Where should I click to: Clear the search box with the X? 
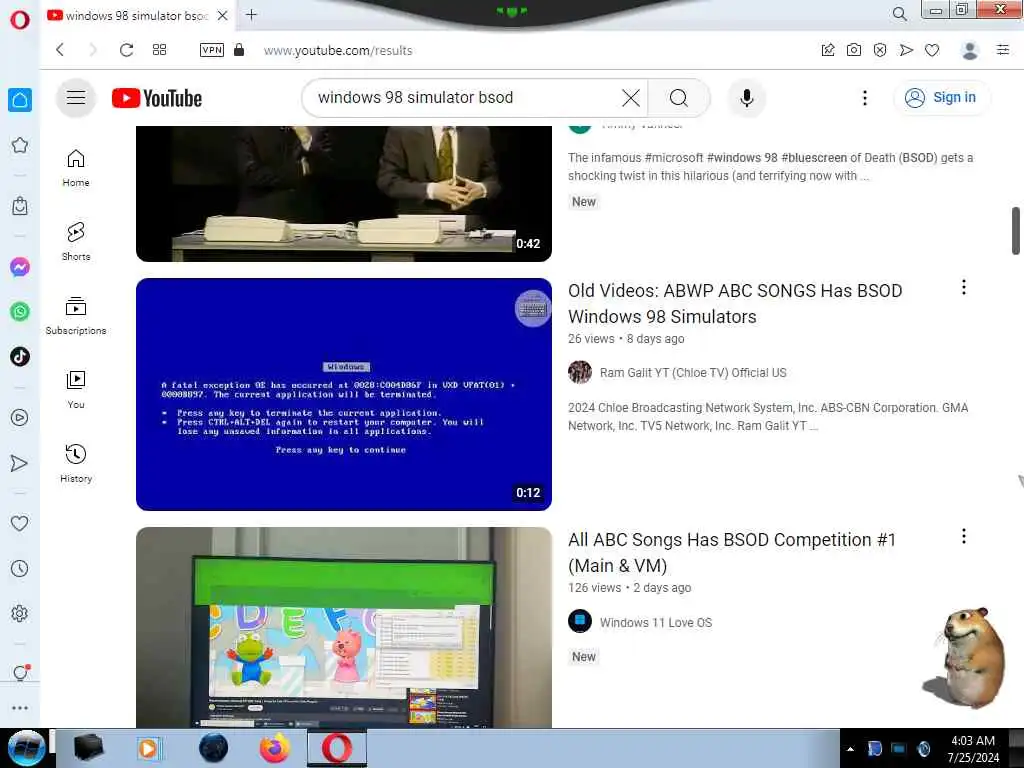631,98
